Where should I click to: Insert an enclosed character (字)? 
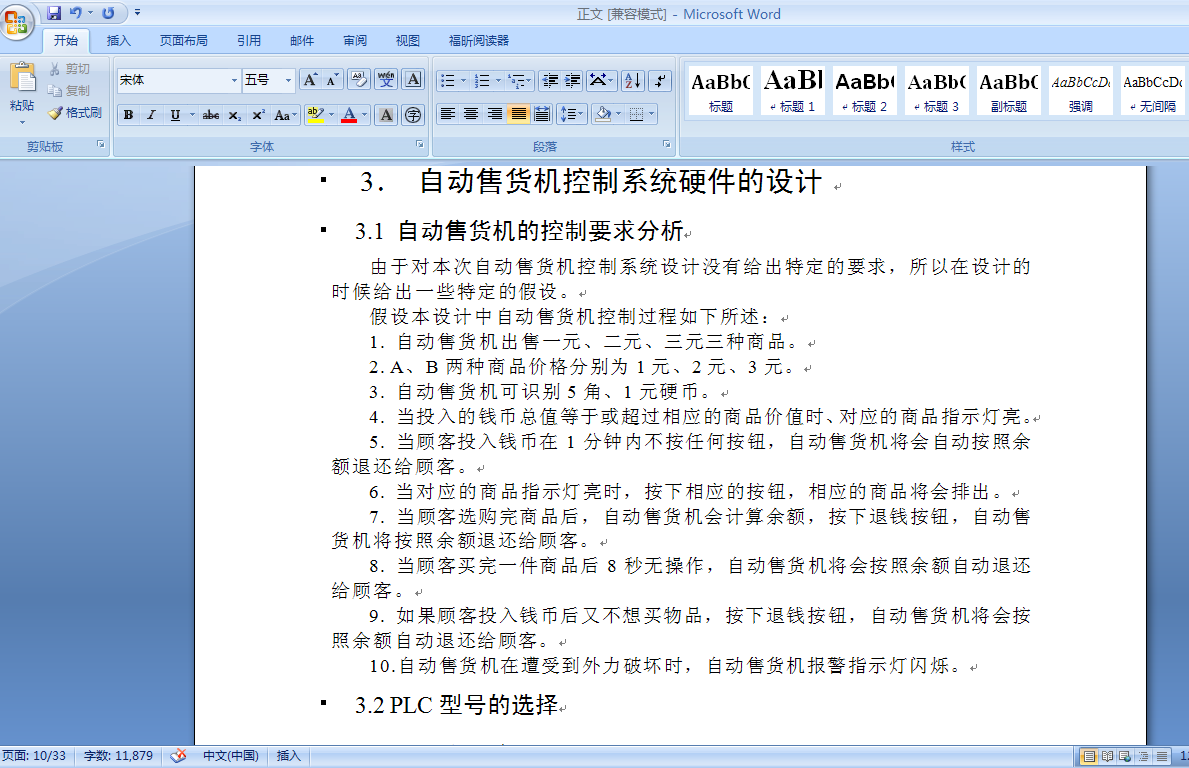[x=413, y=114]
